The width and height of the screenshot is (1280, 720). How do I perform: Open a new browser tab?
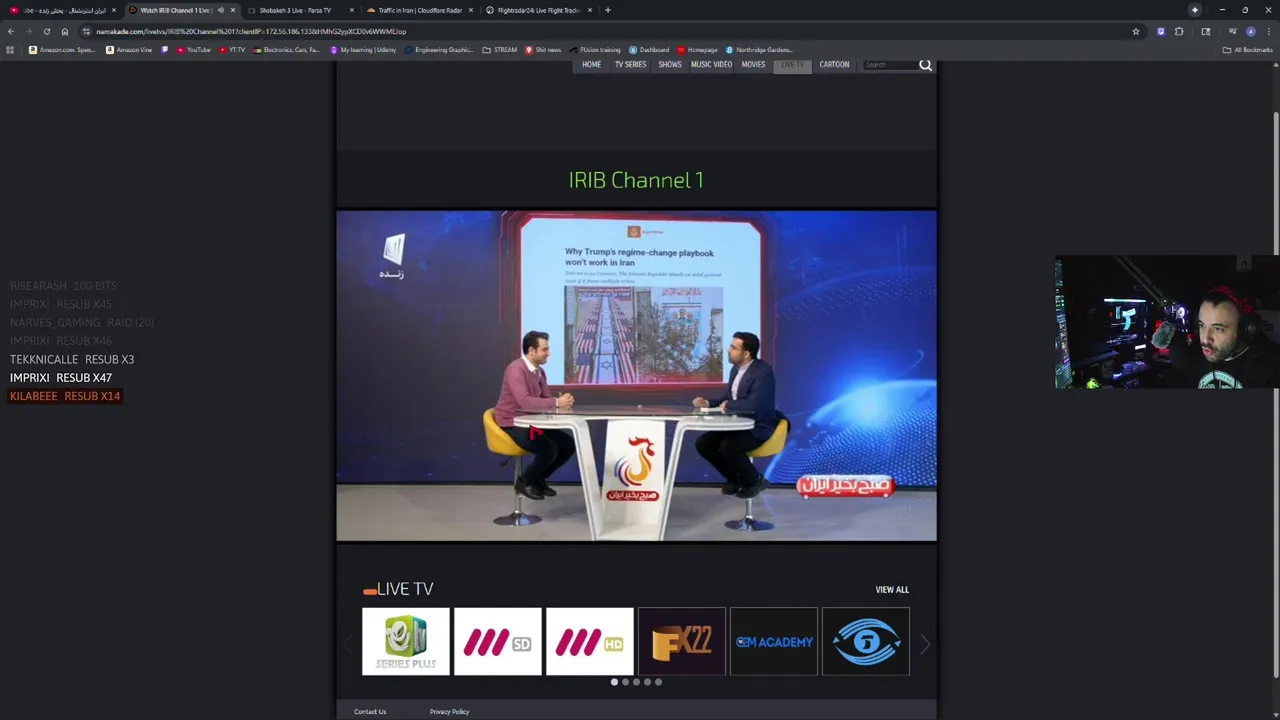tap(608, 10)
